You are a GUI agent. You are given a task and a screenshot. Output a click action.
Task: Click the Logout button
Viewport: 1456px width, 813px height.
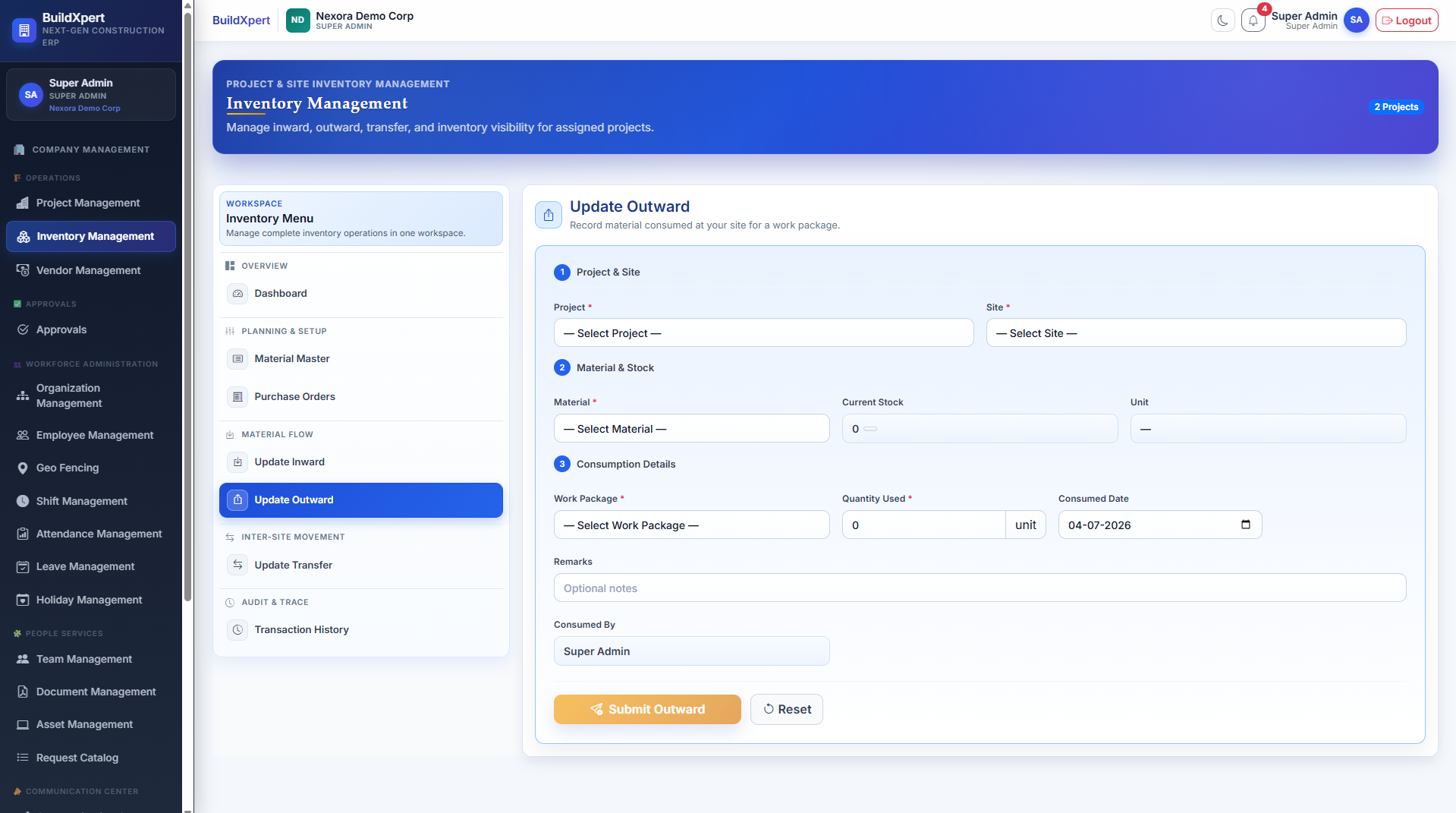(1407, 20)
